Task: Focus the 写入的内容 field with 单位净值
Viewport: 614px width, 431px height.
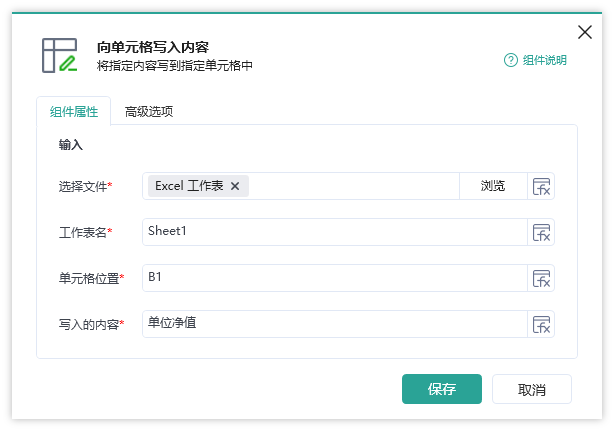Action: [335, 325]
